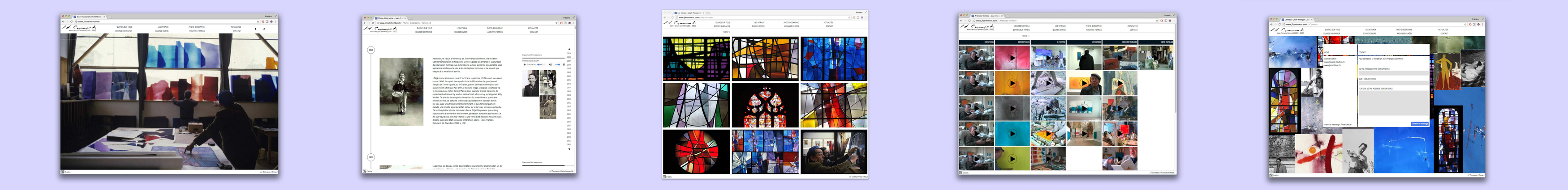Show next slide with the home page right arrow
1568x190 pixels.
pos(264,29)
